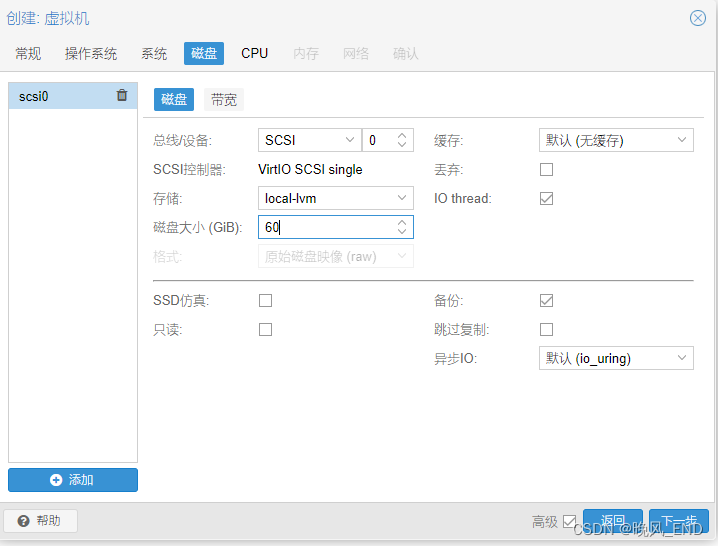Increase the device number stepper
This screenshot has height=546, width=718.
point(402,136)
